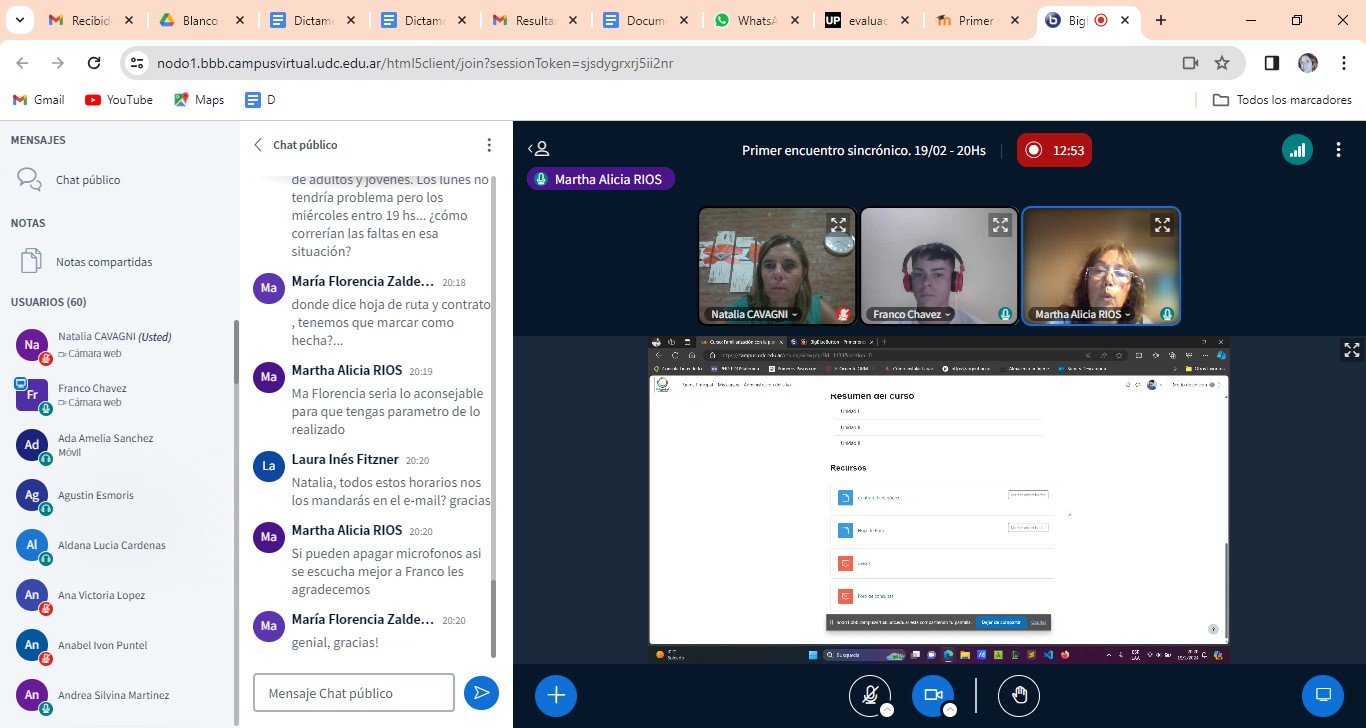Image resolution: width=1366 pixels, height=728 pixels.
Task: Open Chat público in the messages panel
Action: coord(88,180)
